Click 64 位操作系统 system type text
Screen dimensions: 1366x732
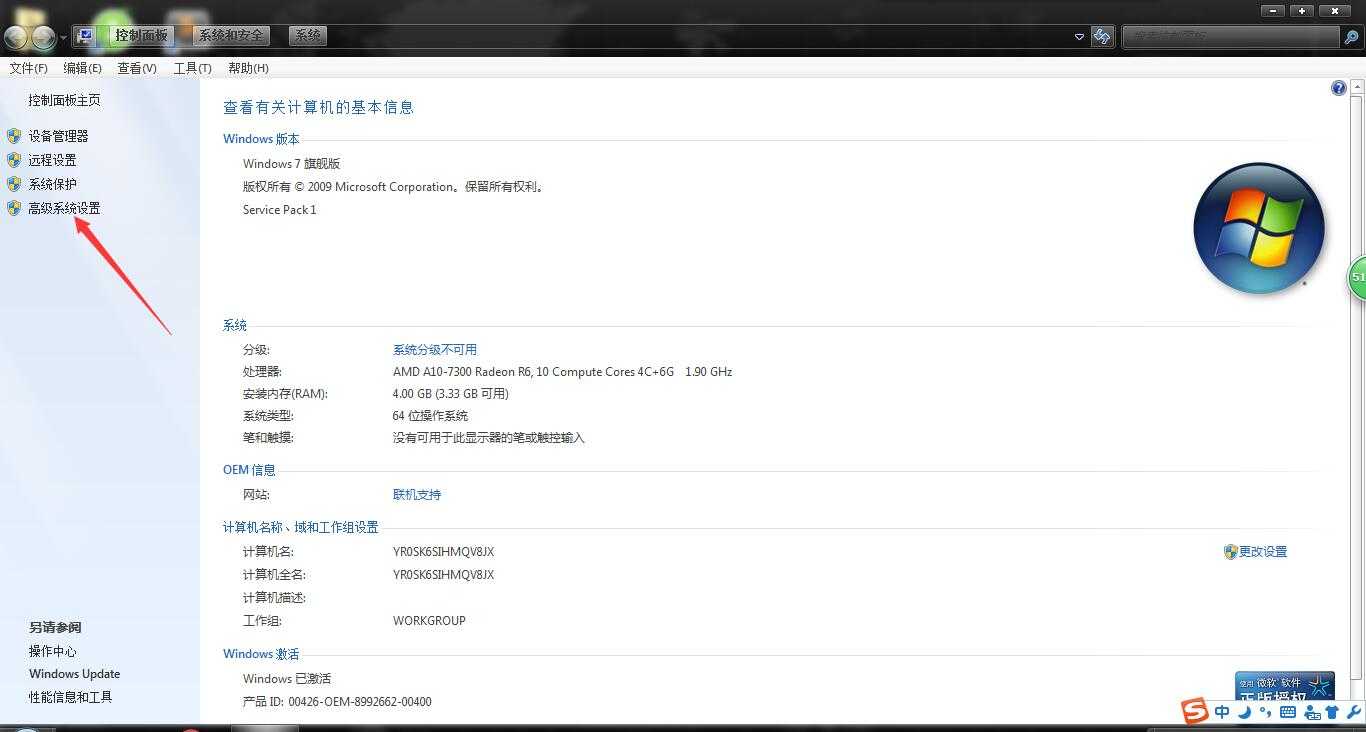(430, 416)
